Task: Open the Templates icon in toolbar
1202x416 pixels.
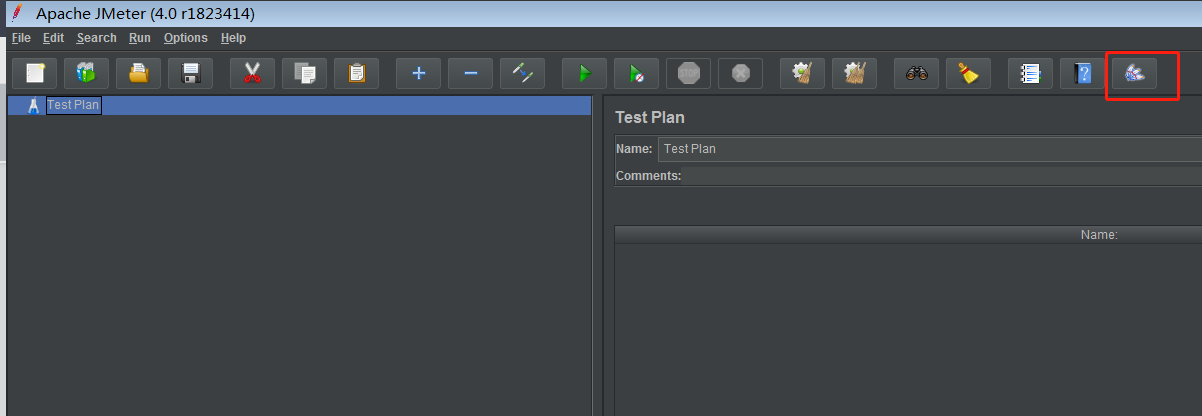Action: (x=87, y=73)
